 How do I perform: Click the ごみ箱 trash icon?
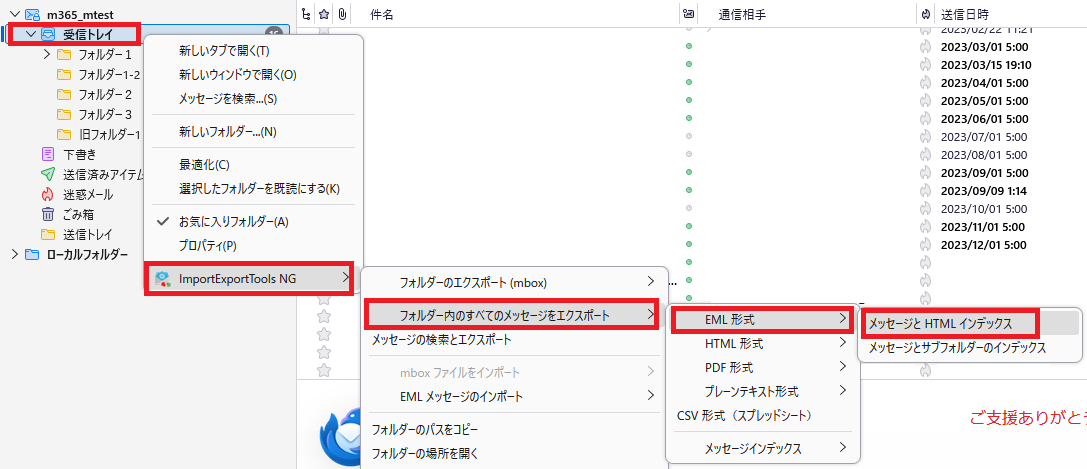click(48, 215)
